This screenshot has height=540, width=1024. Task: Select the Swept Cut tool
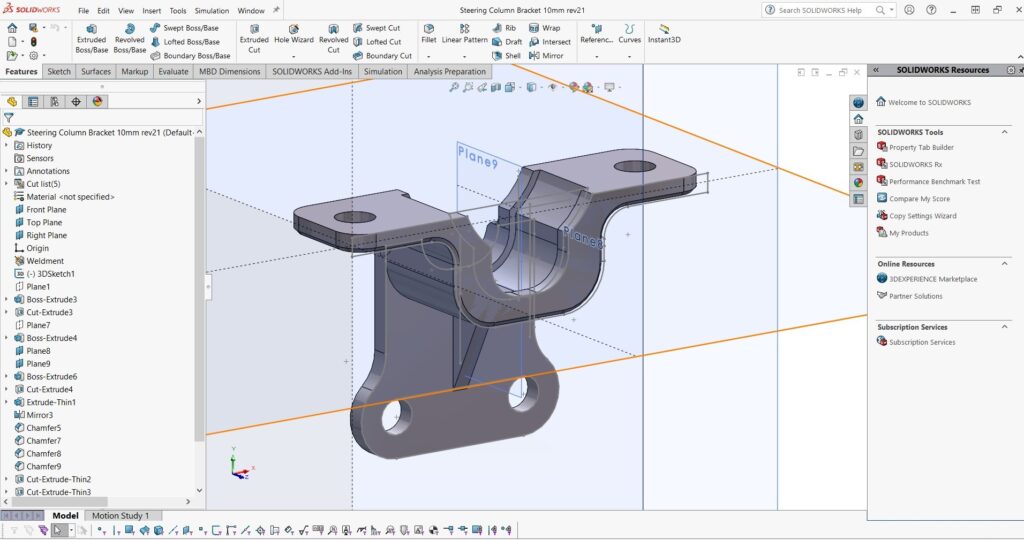click(x=377, y=28)
